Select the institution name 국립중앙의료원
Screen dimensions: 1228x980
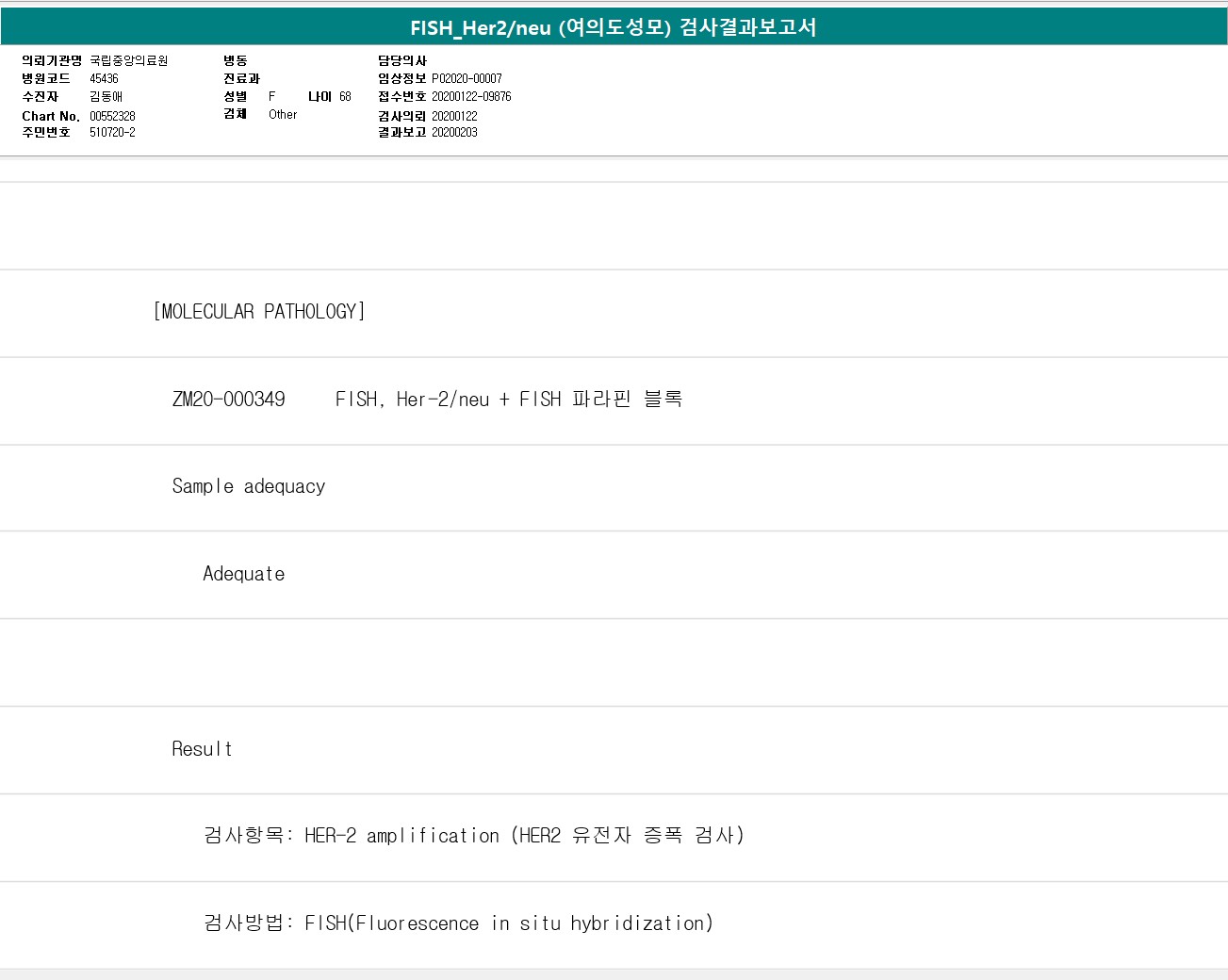tap(129, 60)
